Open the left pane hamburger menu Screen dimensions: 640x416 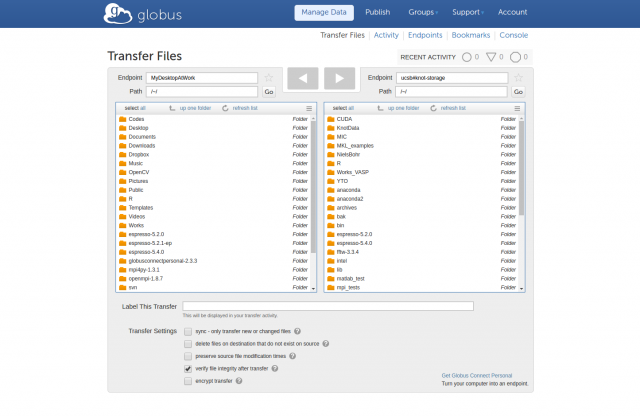coord(309,108)
